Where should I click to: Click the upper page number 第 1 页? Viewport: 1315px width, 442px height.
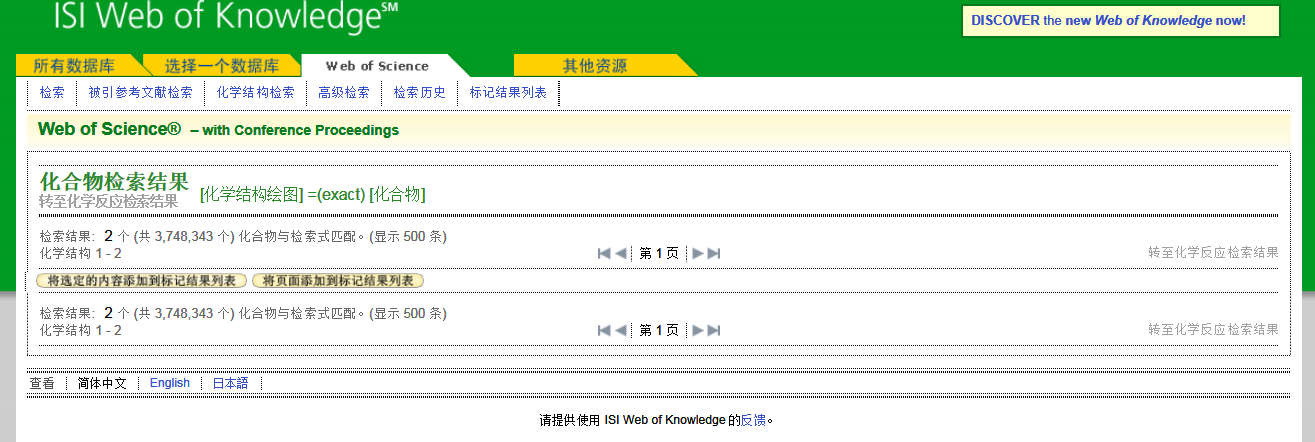659,253
